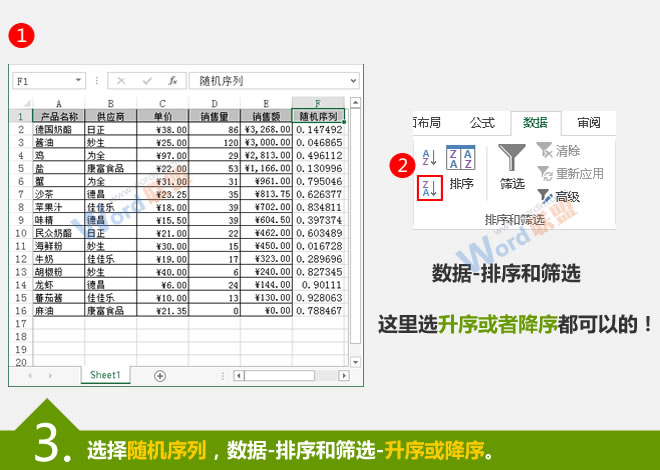The image size is (660, 470).
Task: Click the vertical scrollbar down arrow
Action: pyautogui.click(x=356, y=362)
